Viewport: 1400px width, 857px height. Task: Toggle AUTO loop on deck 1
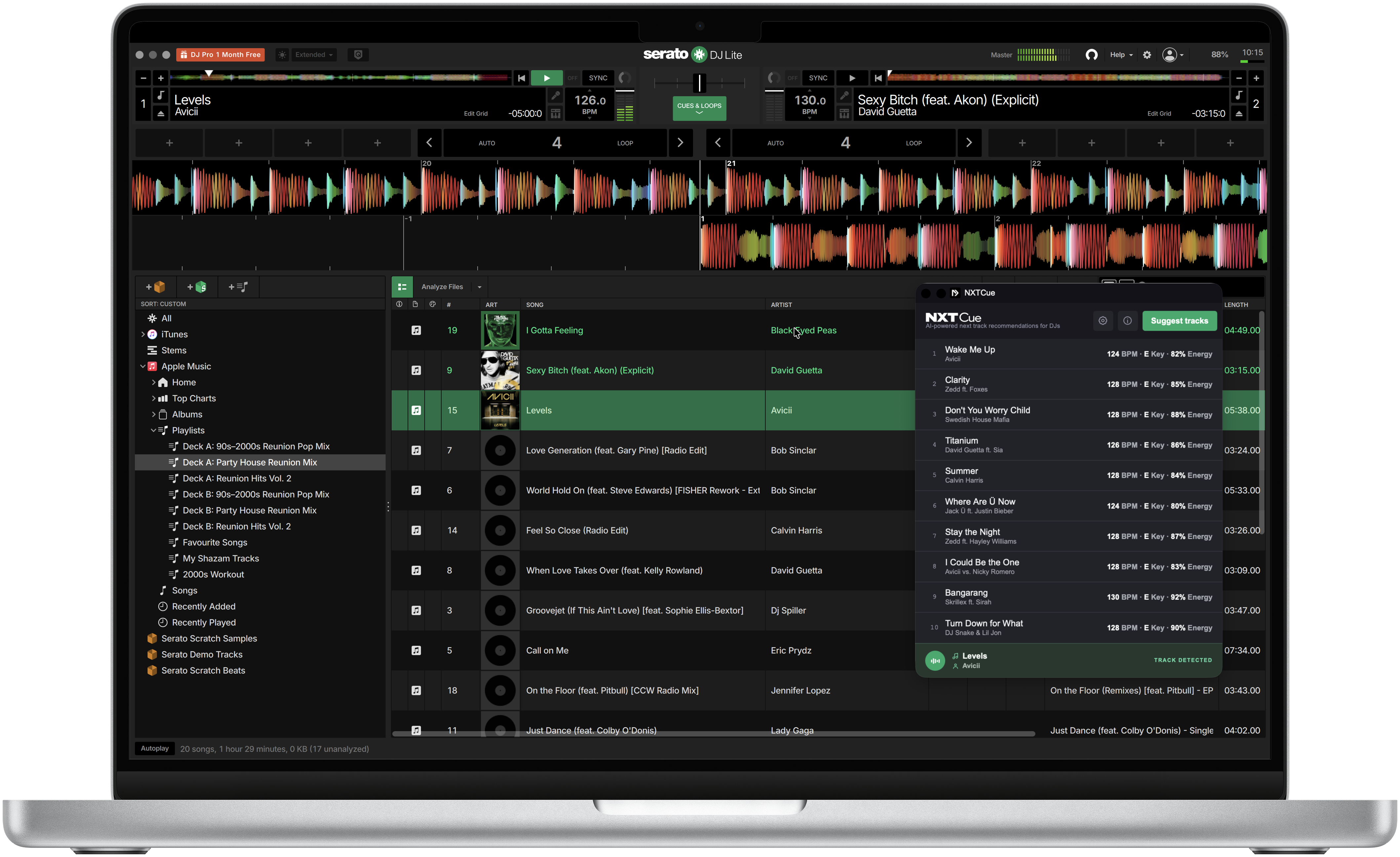point(487,143)
